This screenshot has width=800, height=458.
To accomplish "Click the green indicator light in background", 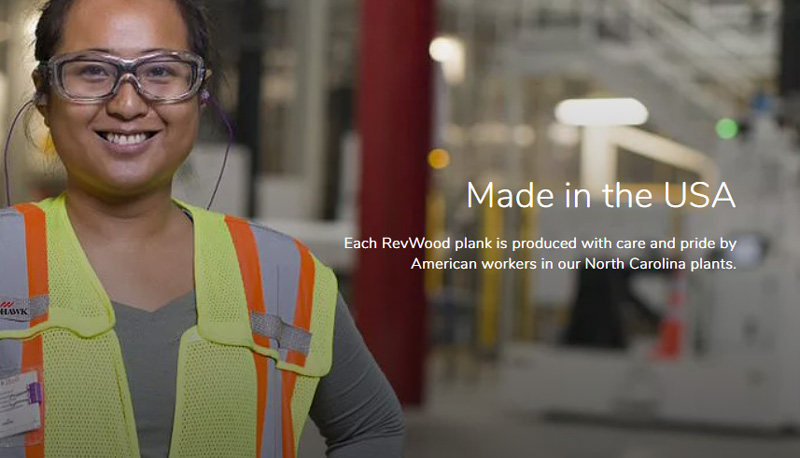I will (x=727, y=129).
